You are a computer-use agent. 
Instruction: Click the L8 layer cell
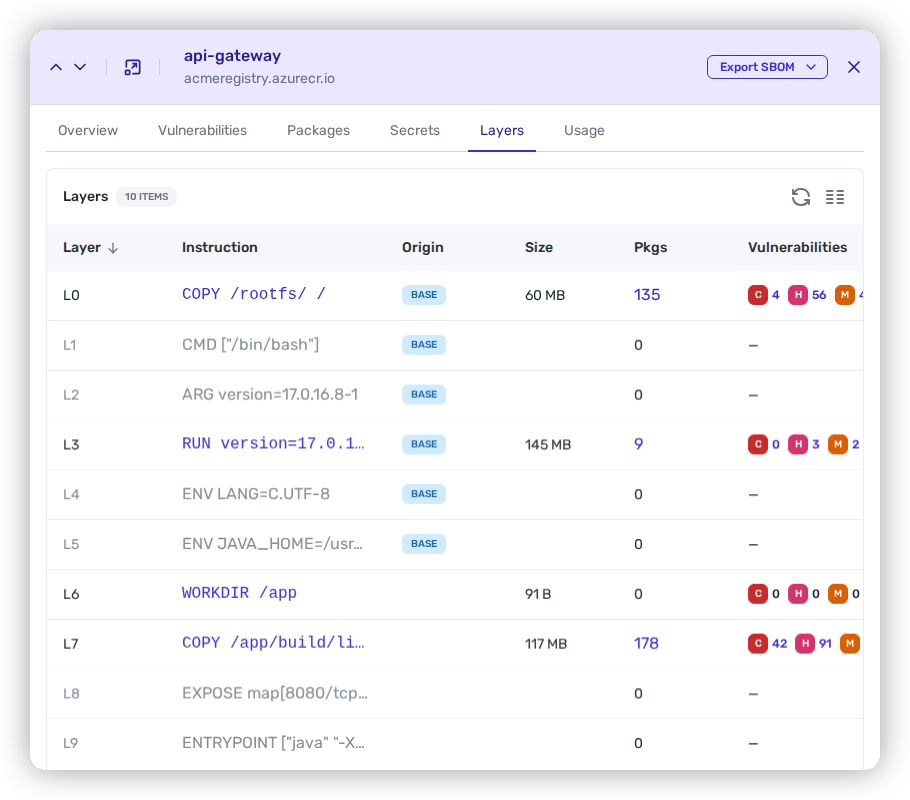(71, 694)
